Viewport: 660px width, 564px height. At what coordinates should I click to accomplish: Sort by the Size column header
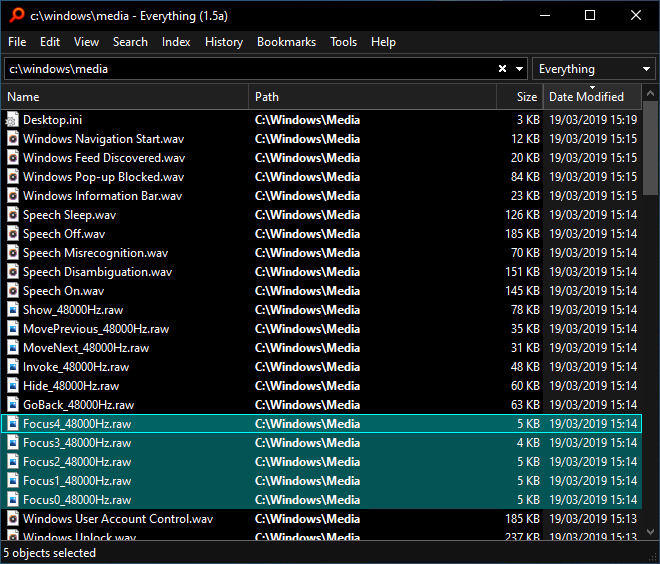(520, 97)
